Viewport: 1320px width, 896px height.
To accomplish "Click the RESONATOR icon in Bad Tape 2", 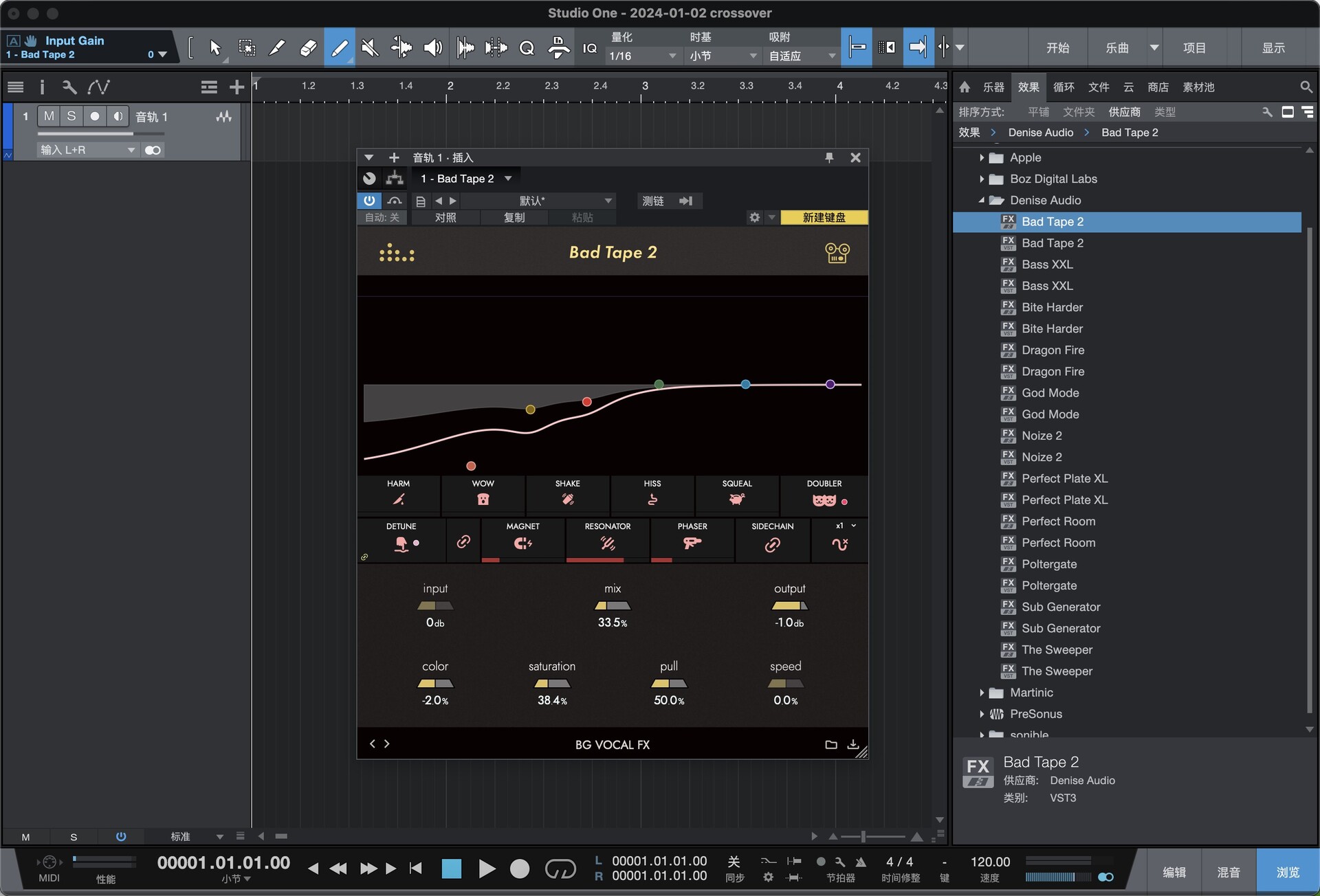I will [x=607, y=543].
